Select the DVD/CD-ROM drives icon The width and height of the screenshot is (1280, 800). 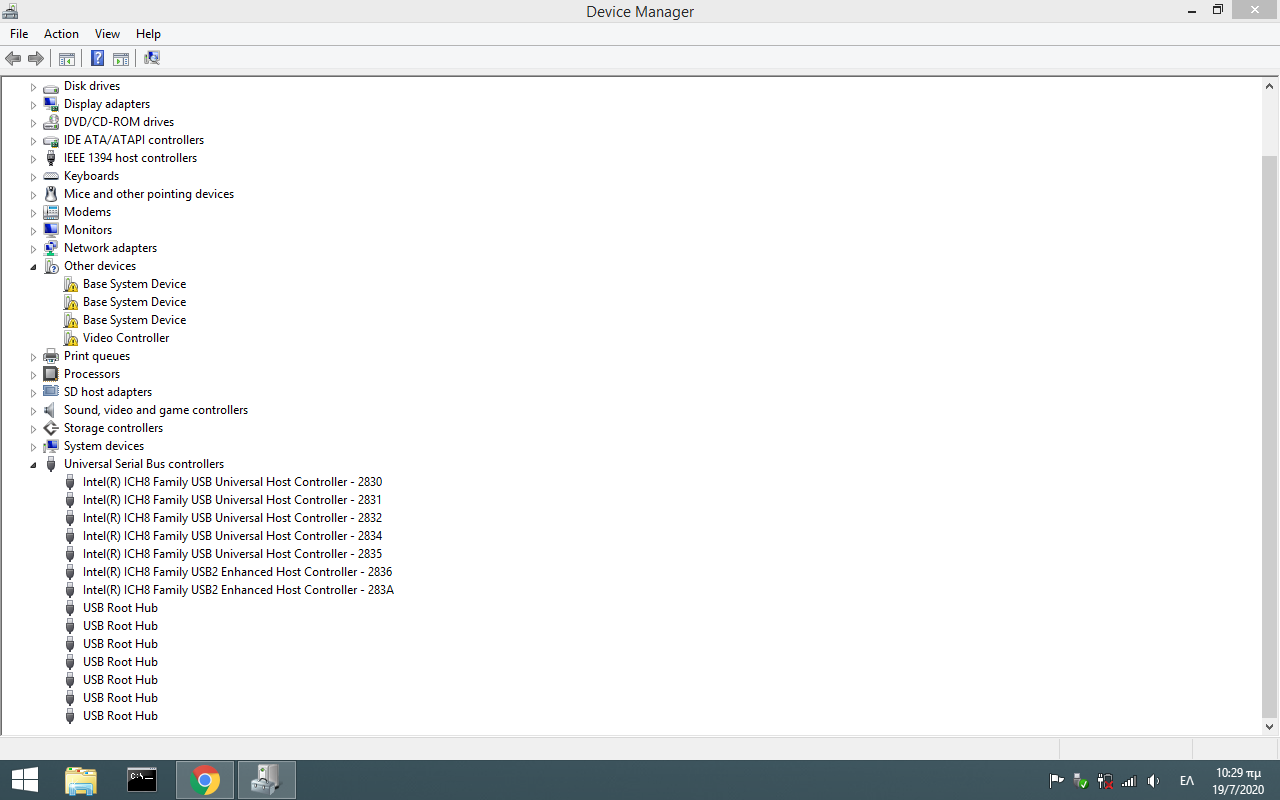(x=51, y=122)
